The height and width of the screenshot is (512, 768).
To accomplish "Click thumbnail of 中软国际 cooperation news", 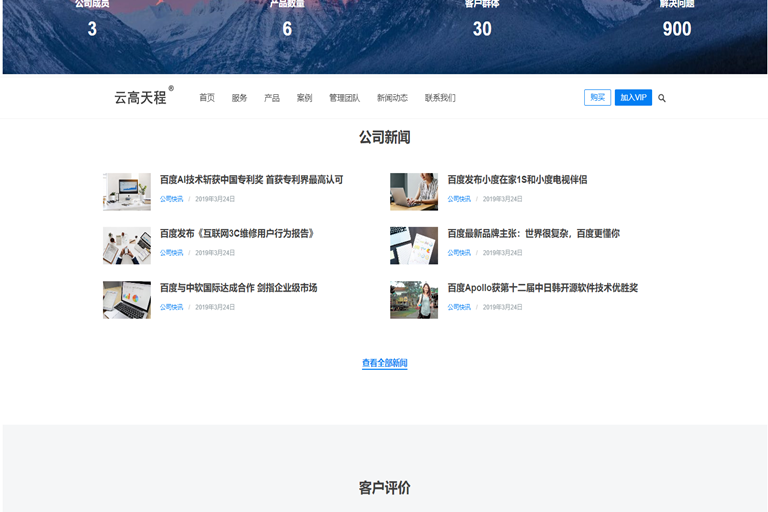I will [127, 300].
